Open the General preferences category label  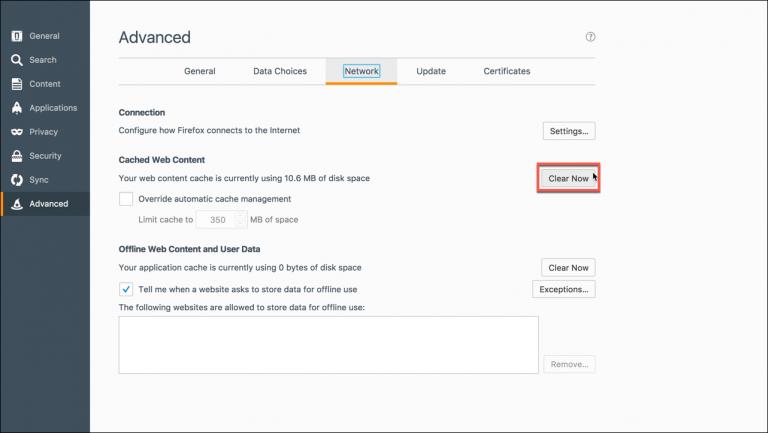(44, 36)
